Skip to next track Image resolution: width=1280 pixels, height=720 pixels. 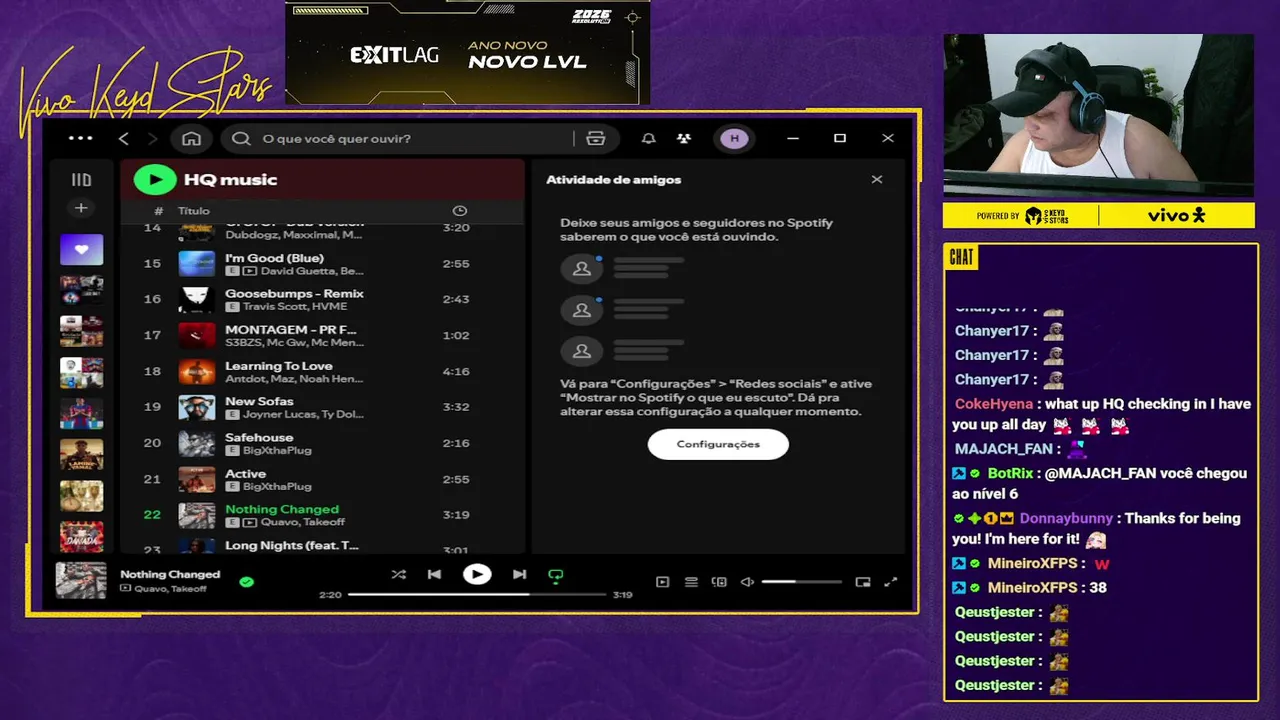pyautogui.click(x=519, y=575)
